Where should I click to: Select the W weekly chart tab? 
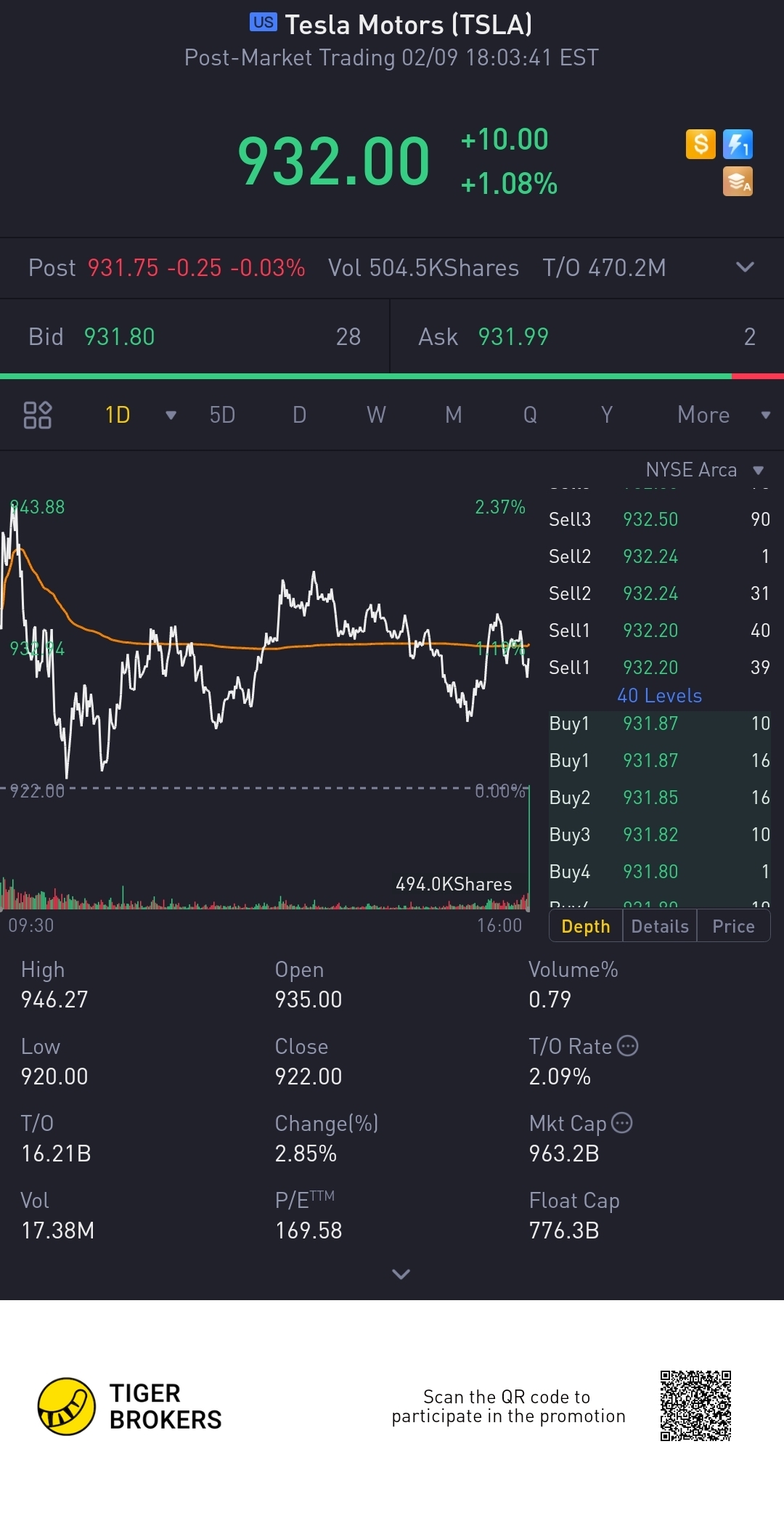pos(376,415)
